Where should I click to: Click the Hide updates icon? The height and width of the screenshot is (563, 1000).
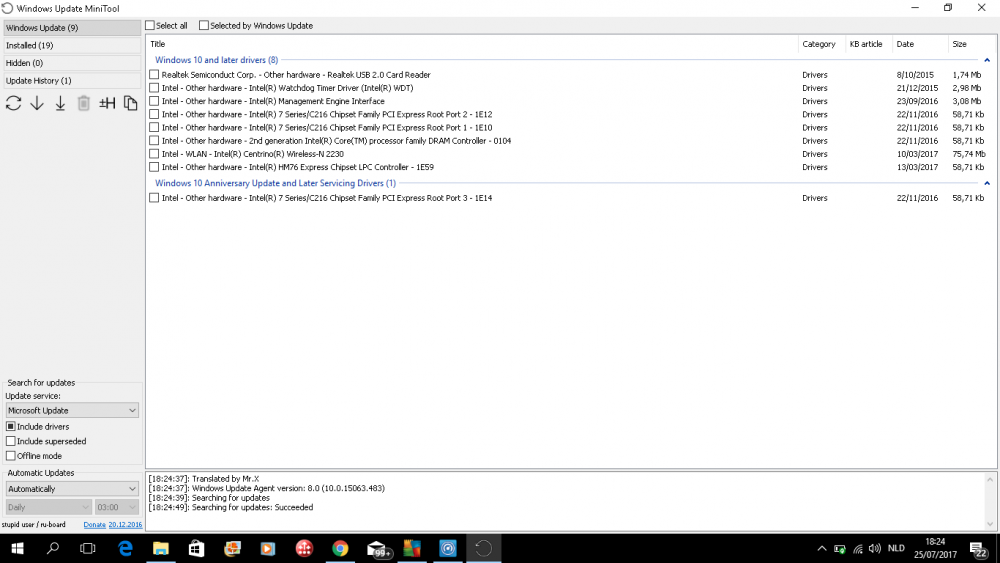[x=107, y=103]
